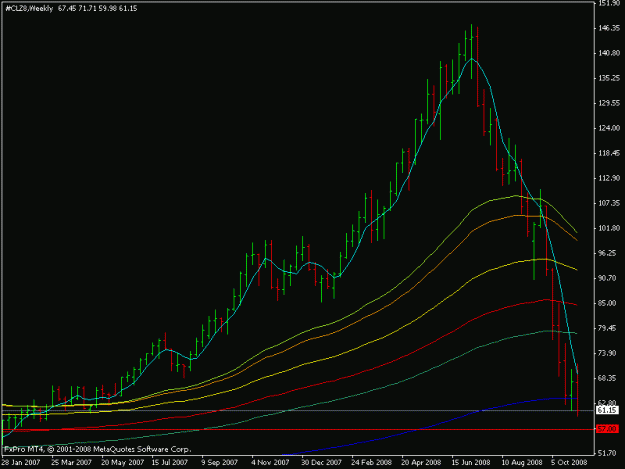This screenshot has height=469, width=625.
Task: Click the 73.90 price scale label
Action: point(607,353)
